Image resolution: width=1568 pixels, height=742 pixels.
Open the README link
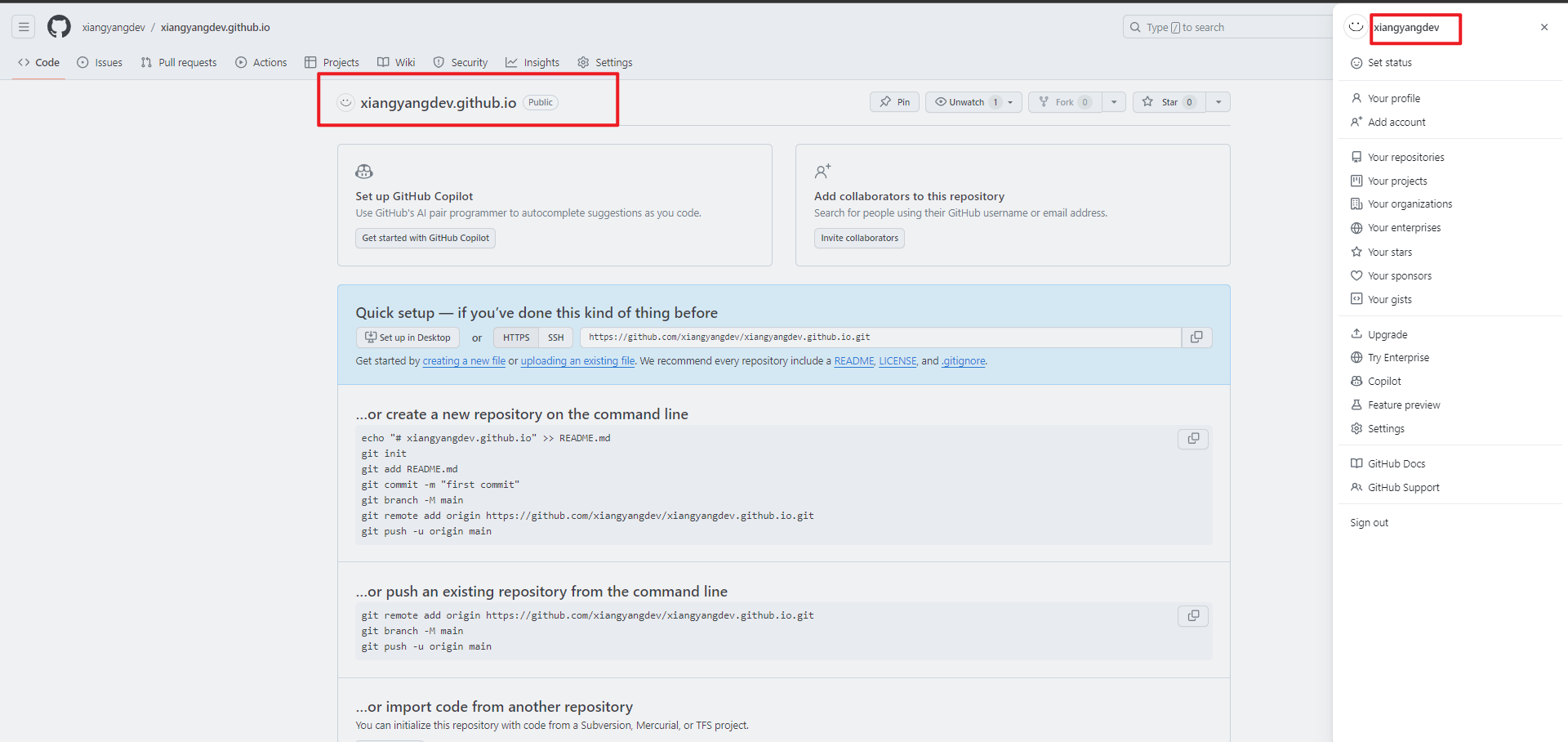[x=854, y=361]
